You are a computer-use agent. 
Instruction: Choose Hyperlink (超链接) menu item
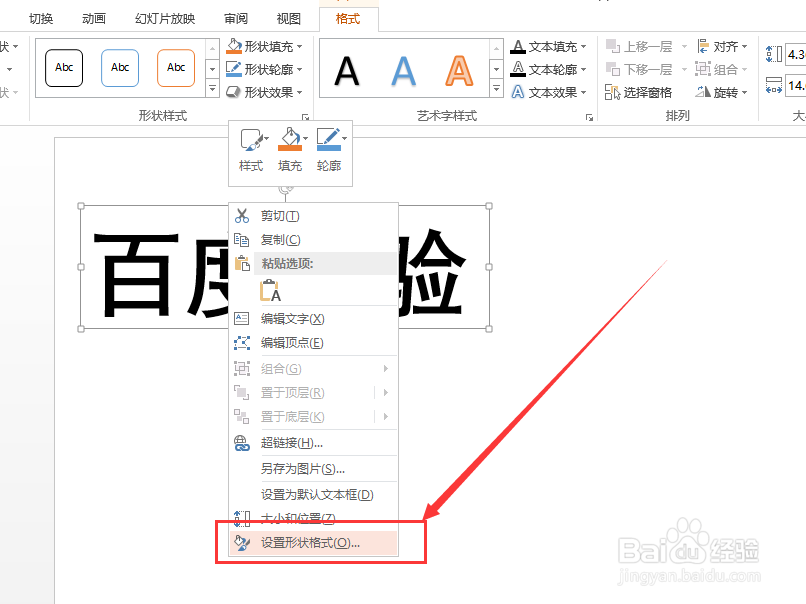click(314, 443)
